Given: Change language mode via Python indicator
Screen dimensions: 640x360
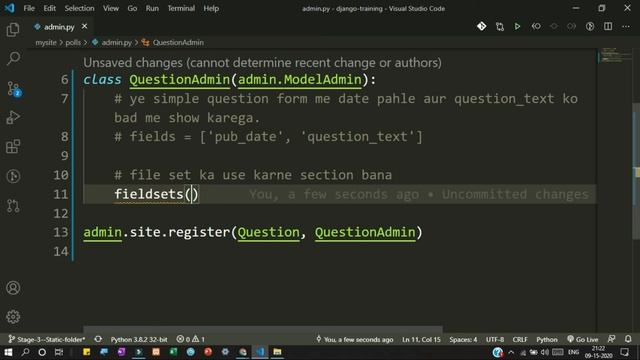Looking at the screenshot, I should pos(547,339).
